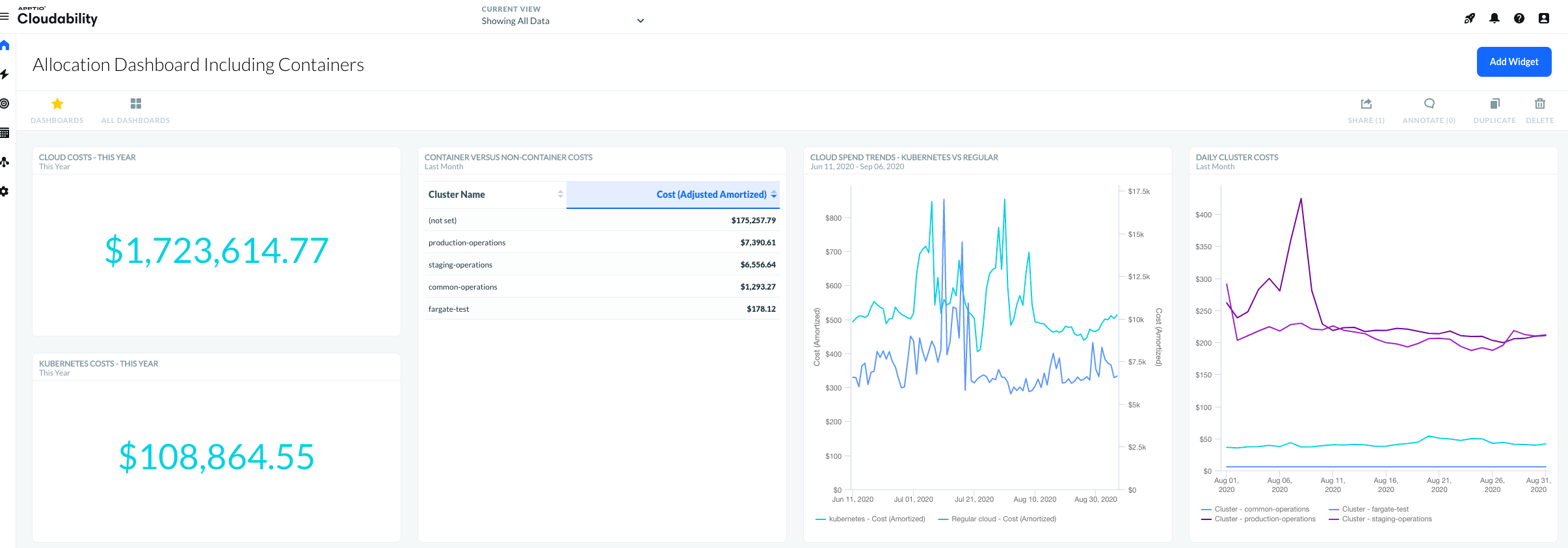The width and height of the screenshot is (1568, 548).
Task: Click the Add Widget button
Action: [1513, 62]
